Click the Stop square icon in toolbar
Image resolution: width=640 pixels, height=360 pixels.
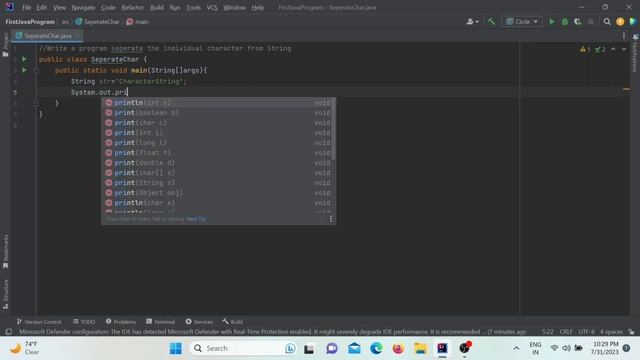pos(591,22)
